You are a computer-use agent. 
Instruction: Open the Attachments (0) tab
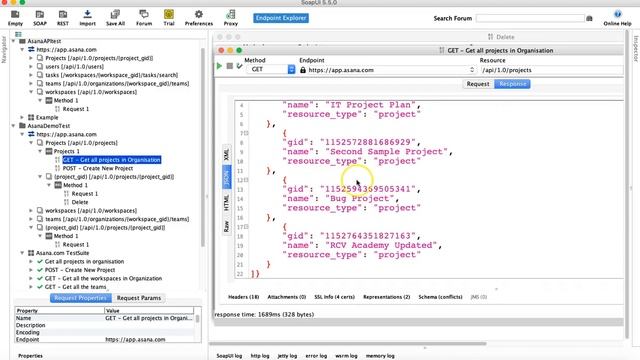point(287,297)
